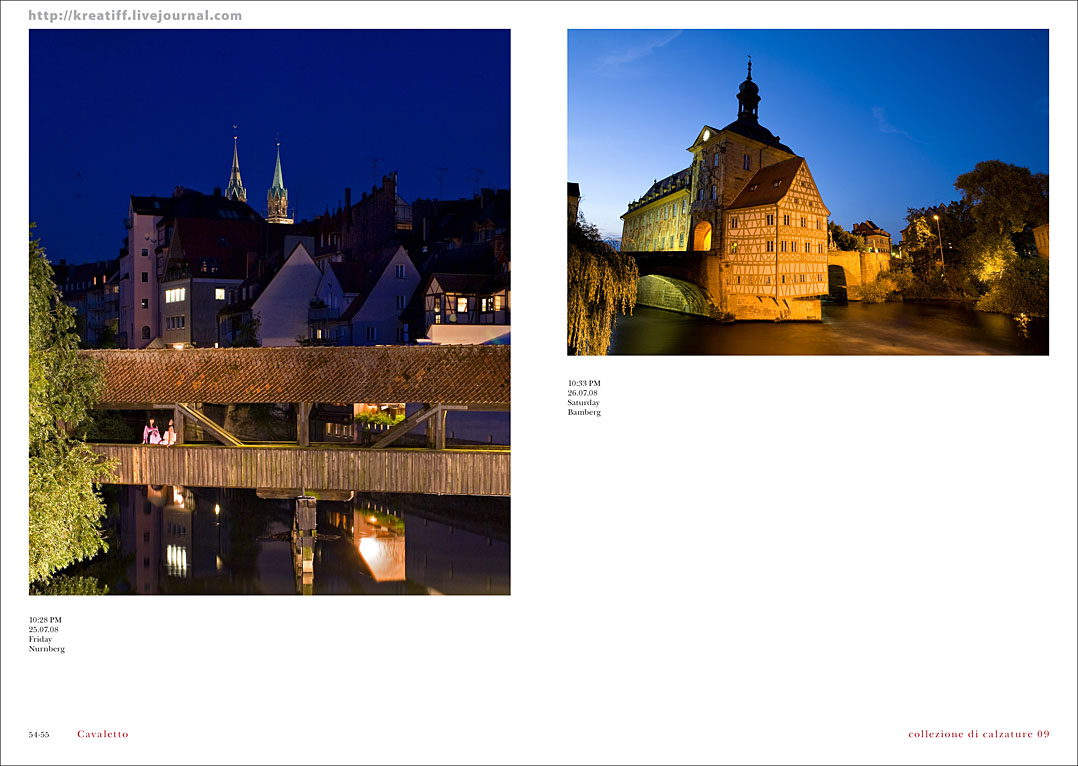
Task: Click the 'Saturday' caption text
Action: click(583, 403)
